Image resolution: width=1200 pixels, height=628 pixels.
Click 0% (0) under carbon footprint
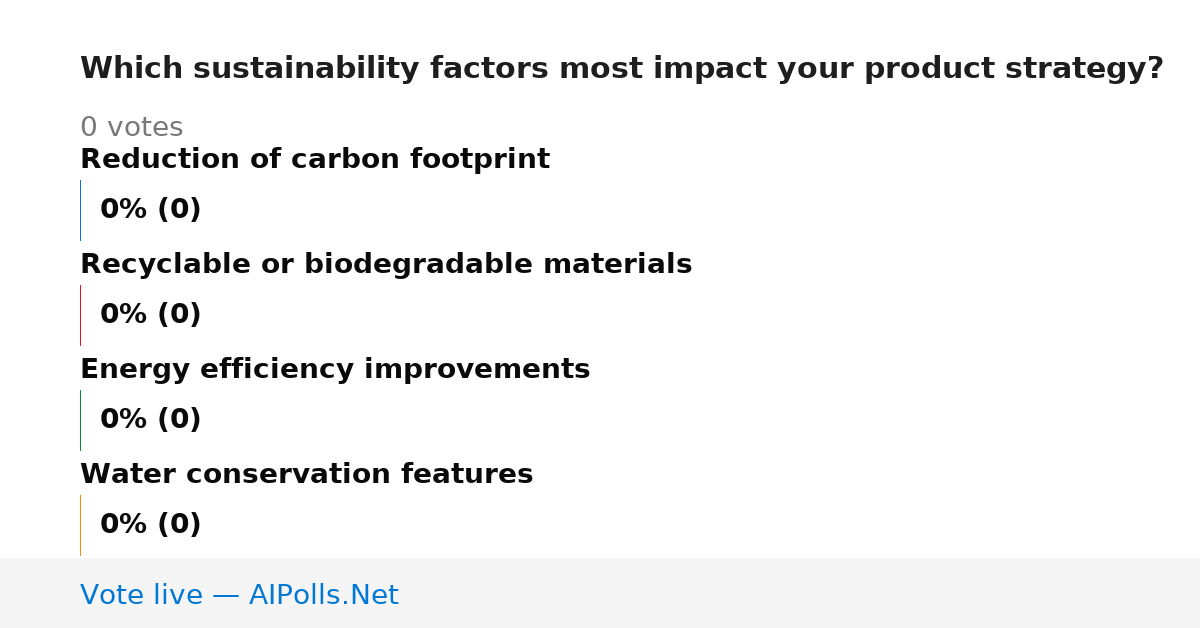point(150,210)
